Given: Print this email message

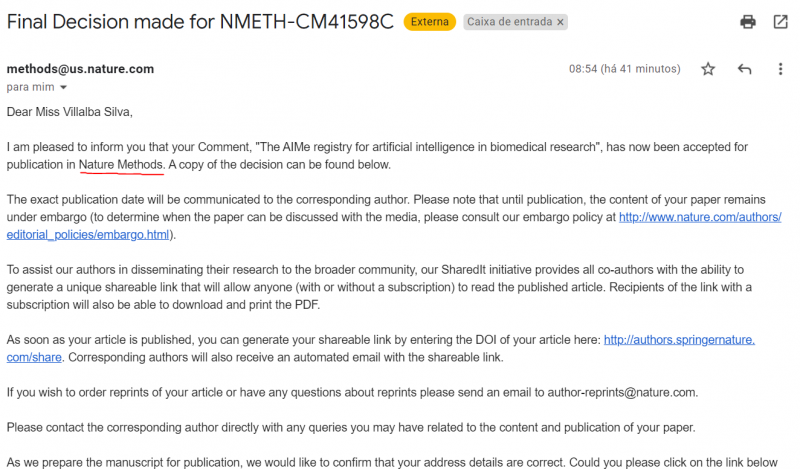Looking at the screenshot, I should (748, 22).
